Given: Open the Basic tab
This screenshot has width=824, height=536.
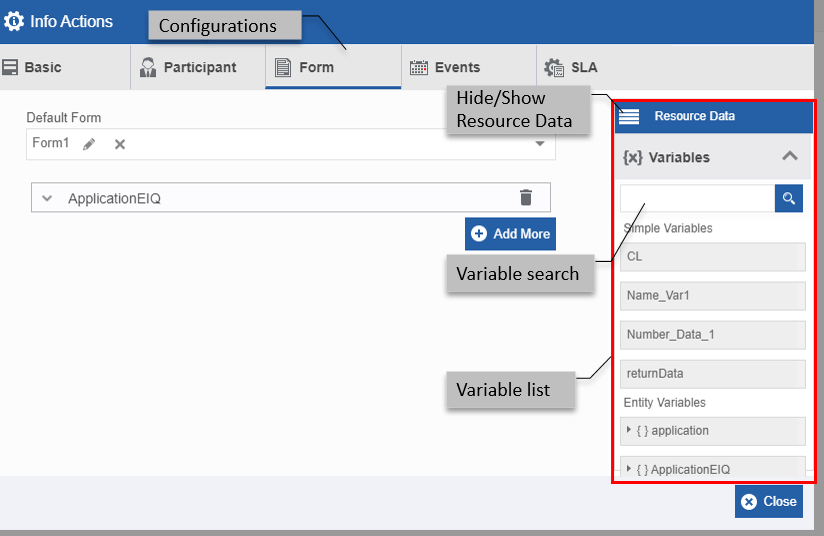Looking at the screenshot, I should click(64, 67).
